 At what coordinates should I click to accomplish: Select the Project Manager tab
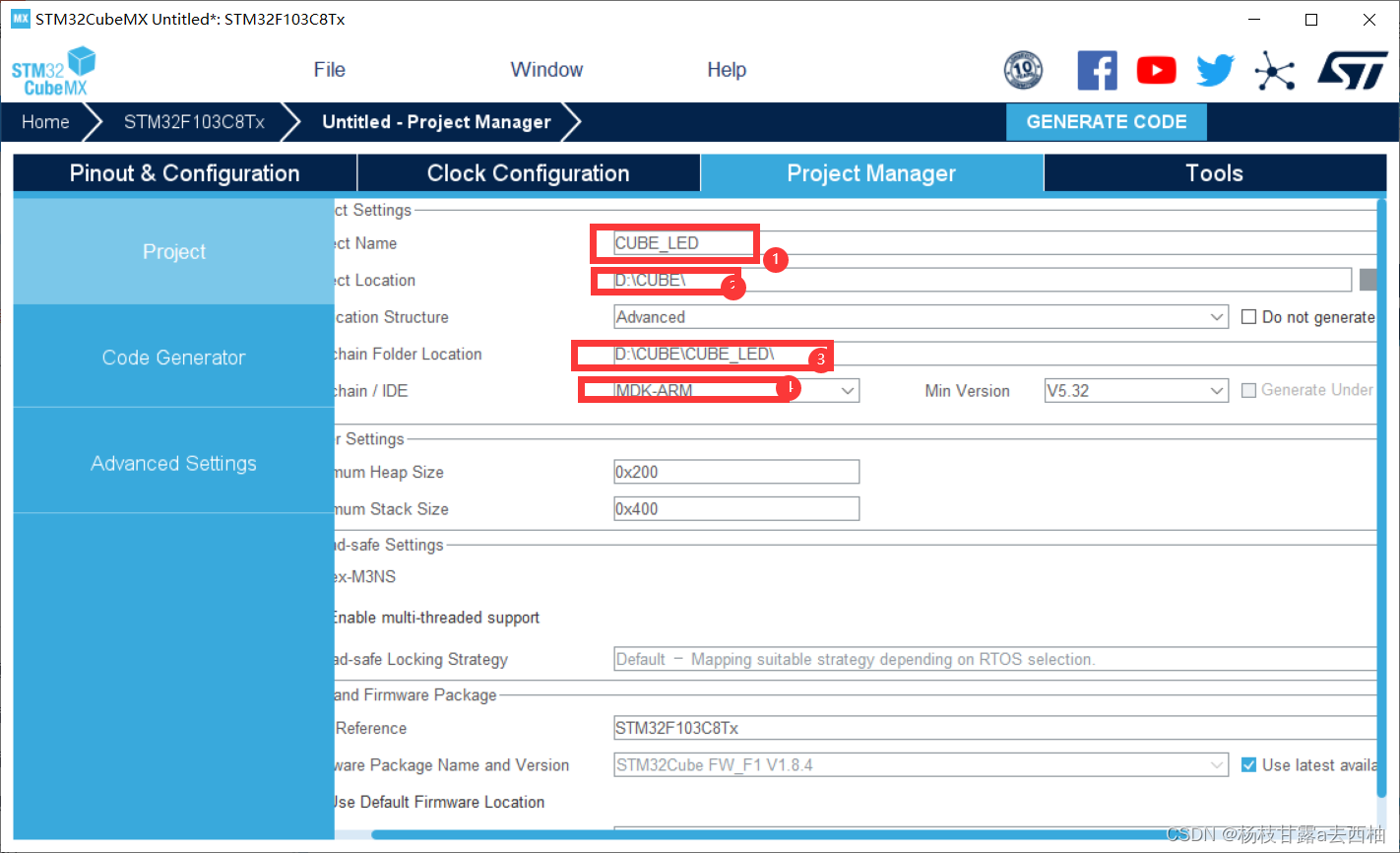pyautogui.click(x=871, y=173)
